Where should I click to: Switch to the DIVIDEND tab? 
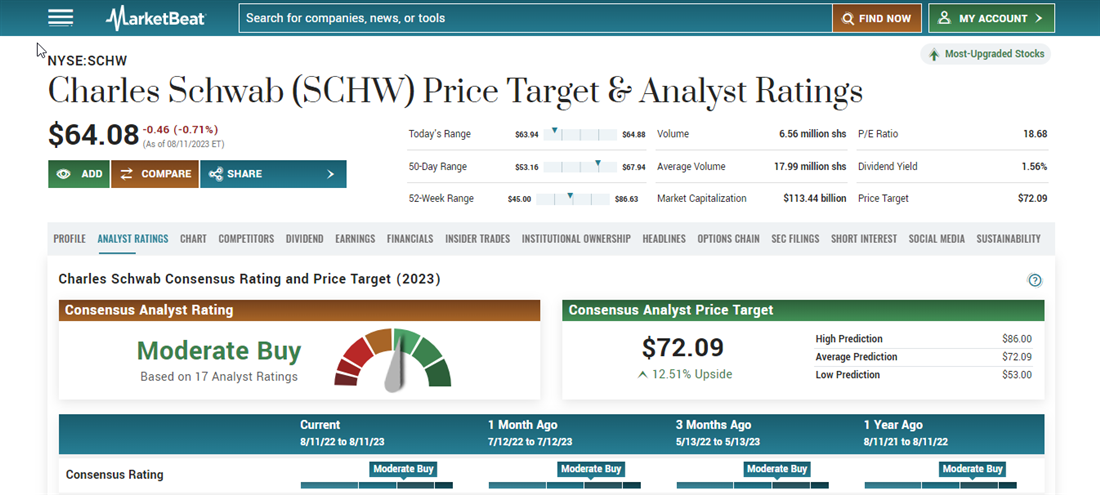304,238
